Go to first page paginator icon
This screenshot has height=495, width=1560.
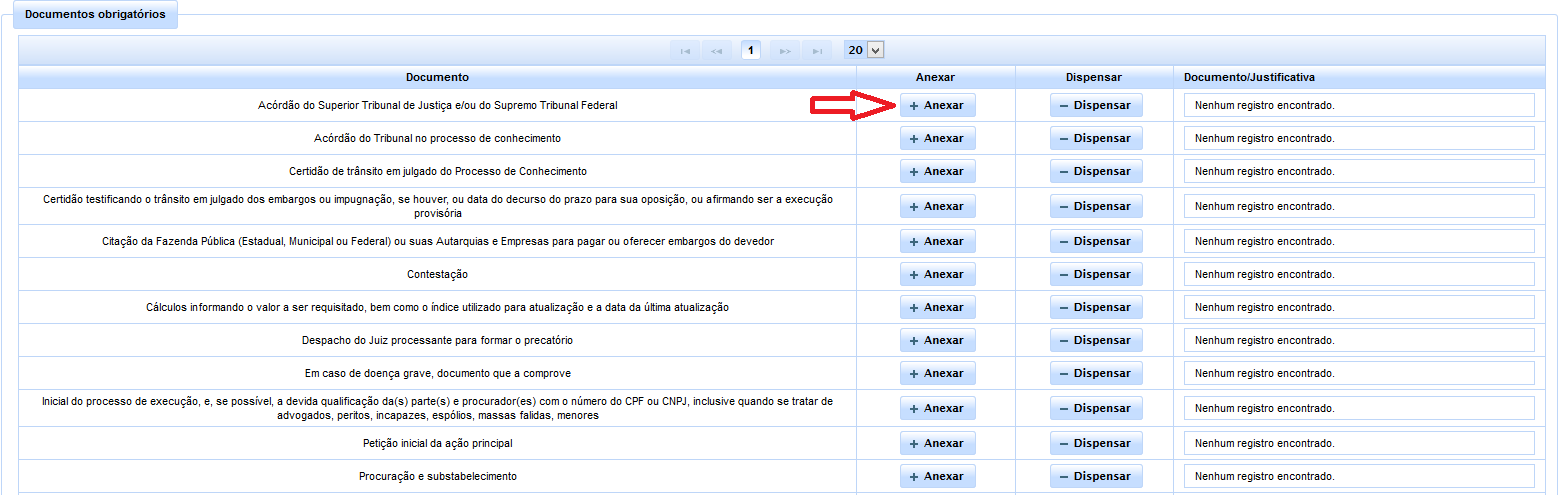(x=685, y=51)
